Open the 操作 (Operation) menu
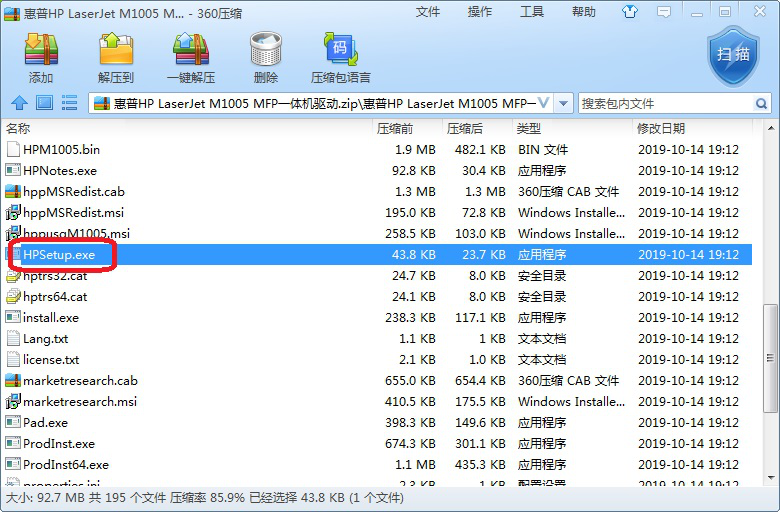The image size is (780, 512). (480, 12)
